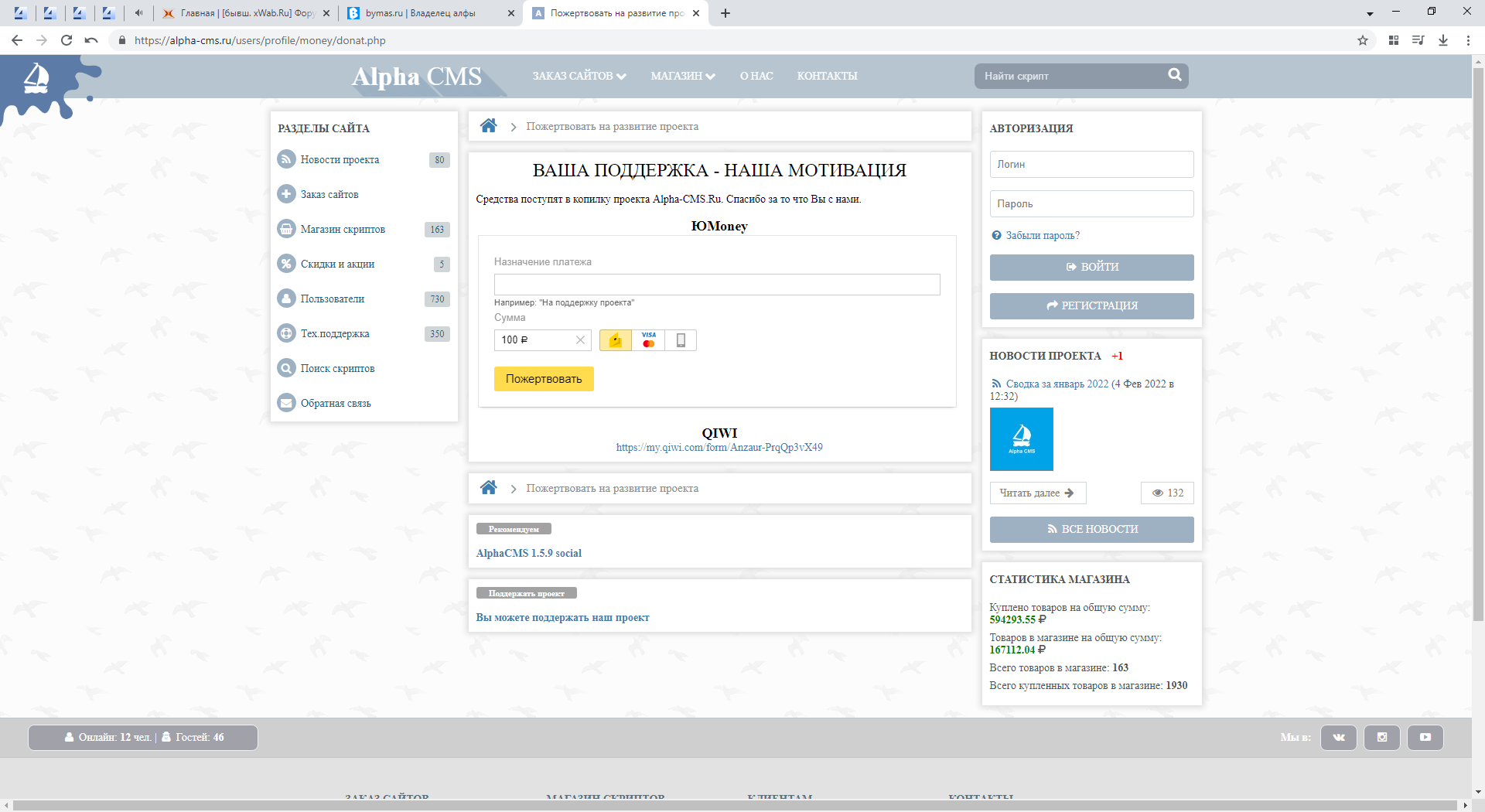Select Visa/Mastercard bank card payment option
1485x812 pixels.
648,340
